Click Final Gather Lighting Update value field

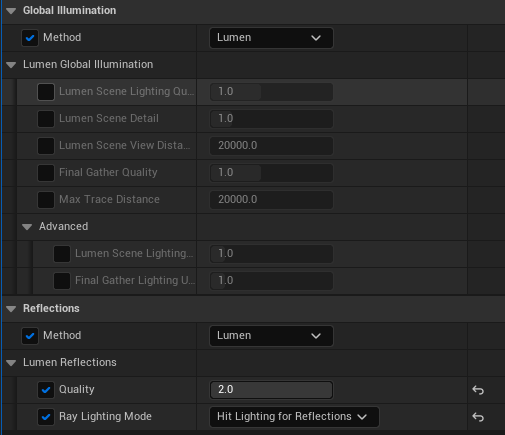(271, 281)
